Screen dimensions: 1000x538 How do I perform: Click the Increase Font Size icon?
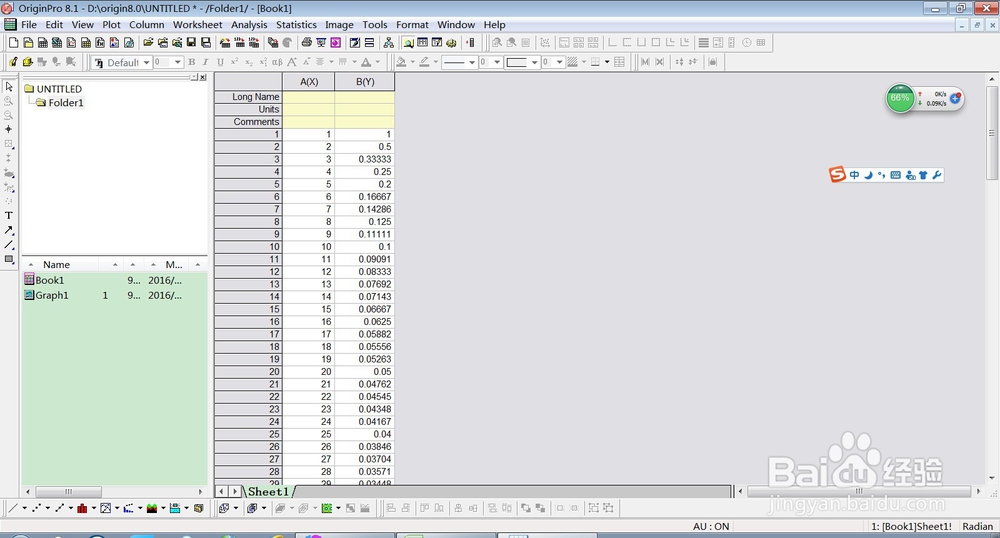[x=291, y=62]
